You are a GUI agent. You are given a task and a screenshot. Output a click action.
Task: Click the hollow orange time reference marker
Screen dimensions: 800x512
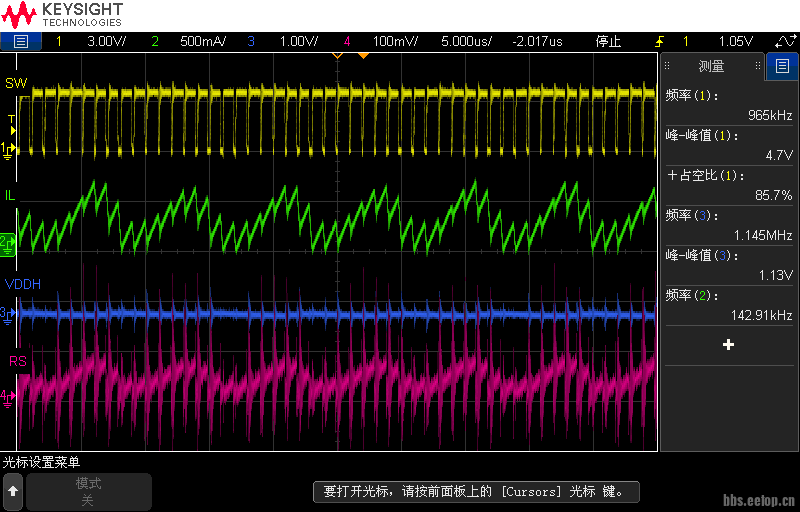(337, 56)
